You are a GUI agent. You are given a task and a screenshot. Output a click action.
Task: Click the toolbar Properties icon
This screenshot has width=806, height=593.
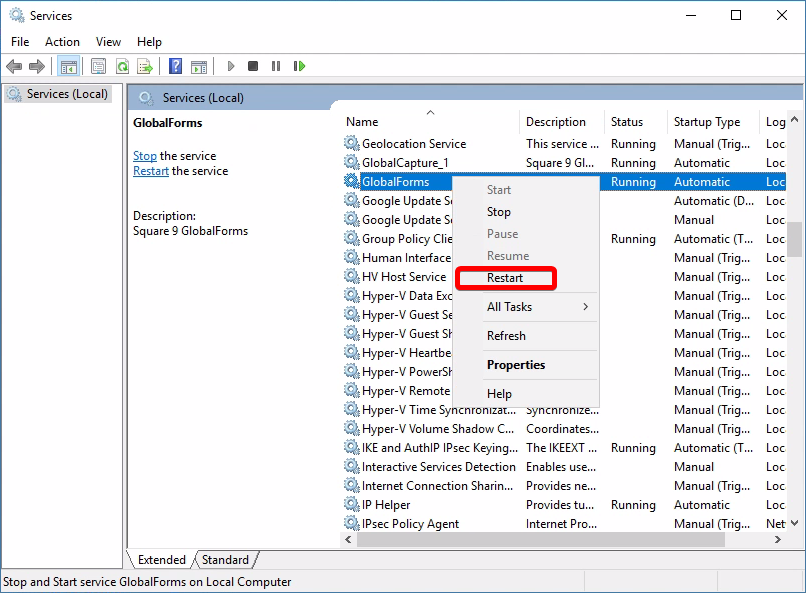click(x=98, y=66)
